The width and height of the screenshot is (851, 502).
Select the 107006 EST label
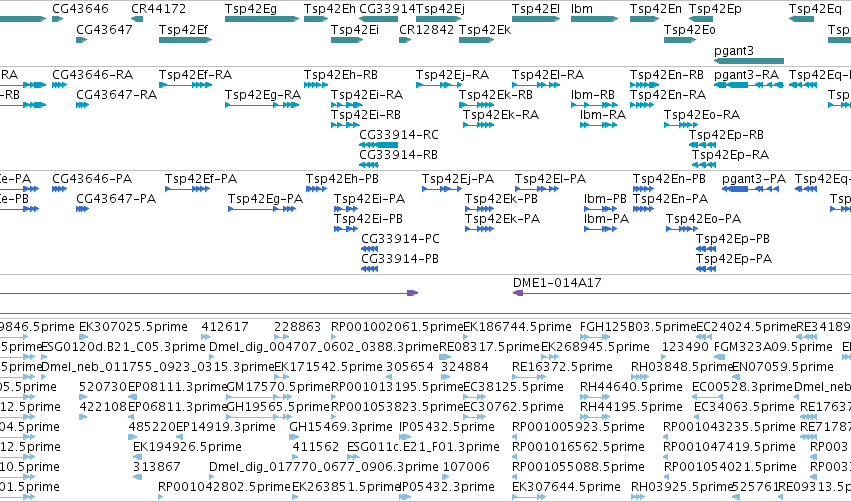point(466,467)
